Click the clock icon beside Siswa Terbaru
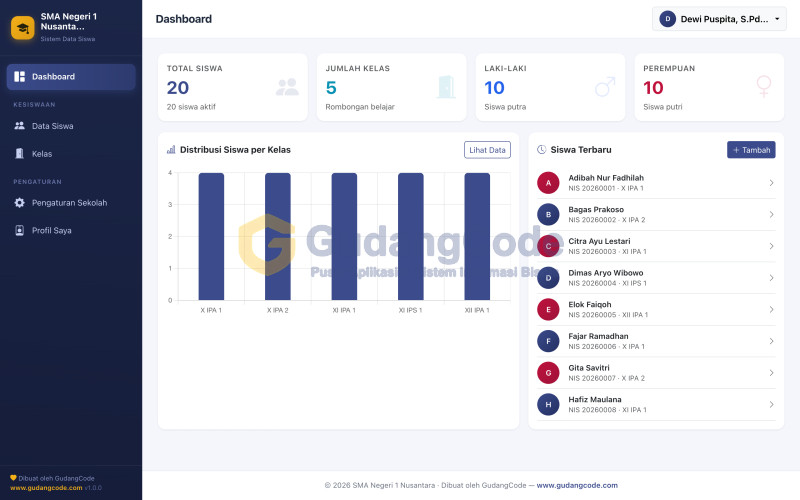The image size is (800, 500). [x=541, y=149]
